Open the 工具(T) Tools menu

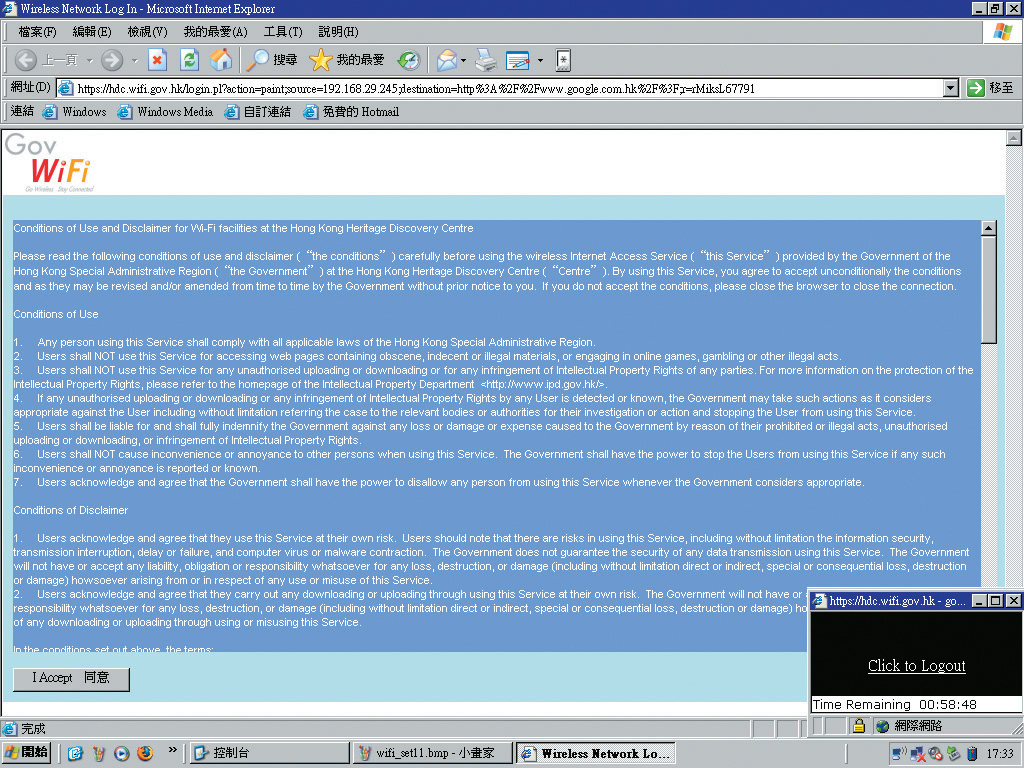[283, 31]
